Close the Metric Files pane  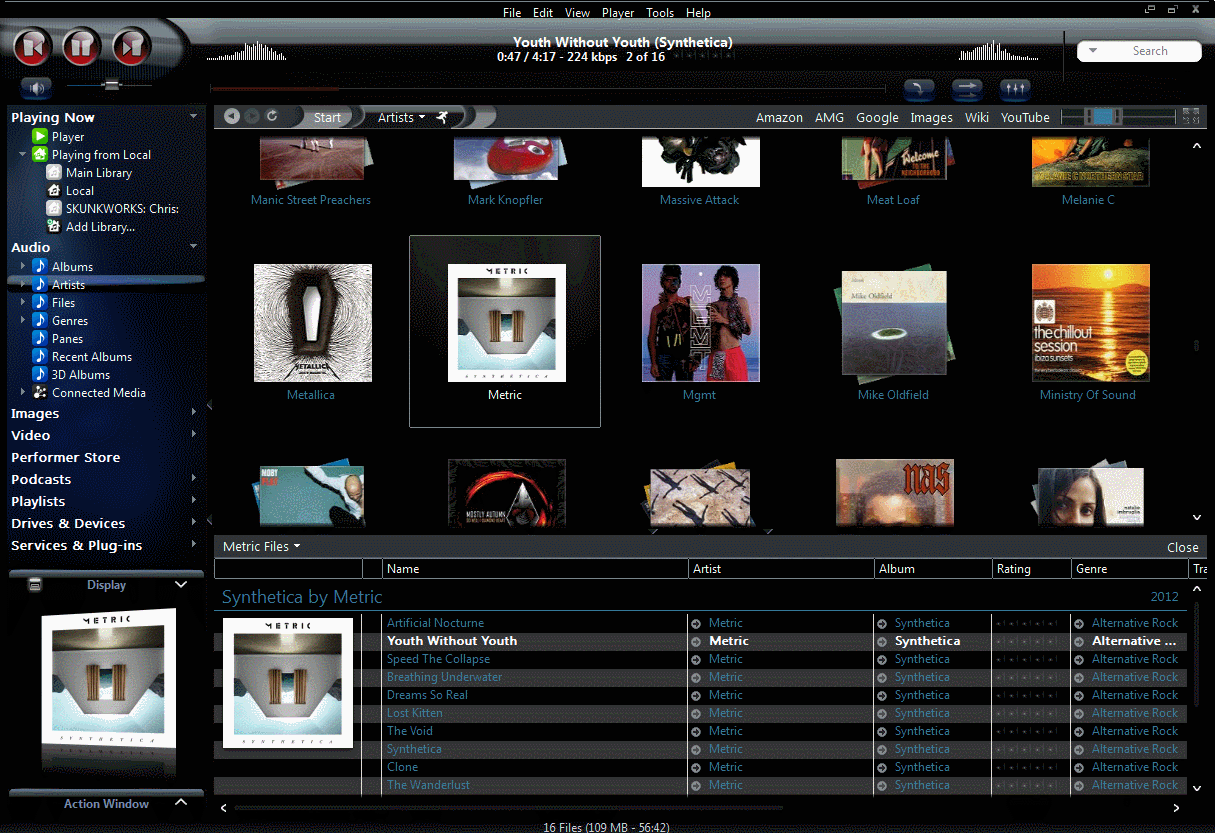pyautogui.click(x=1183, y=547)
